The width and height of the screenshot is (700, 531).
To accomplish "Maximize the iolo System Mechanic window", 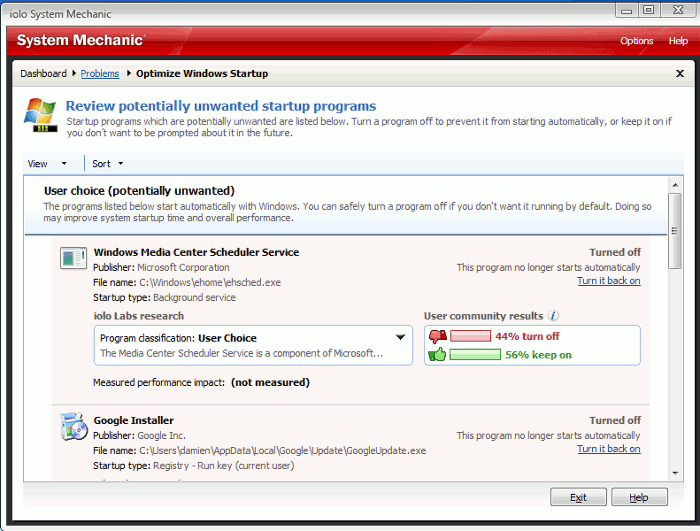I will (x=649, y=10).
